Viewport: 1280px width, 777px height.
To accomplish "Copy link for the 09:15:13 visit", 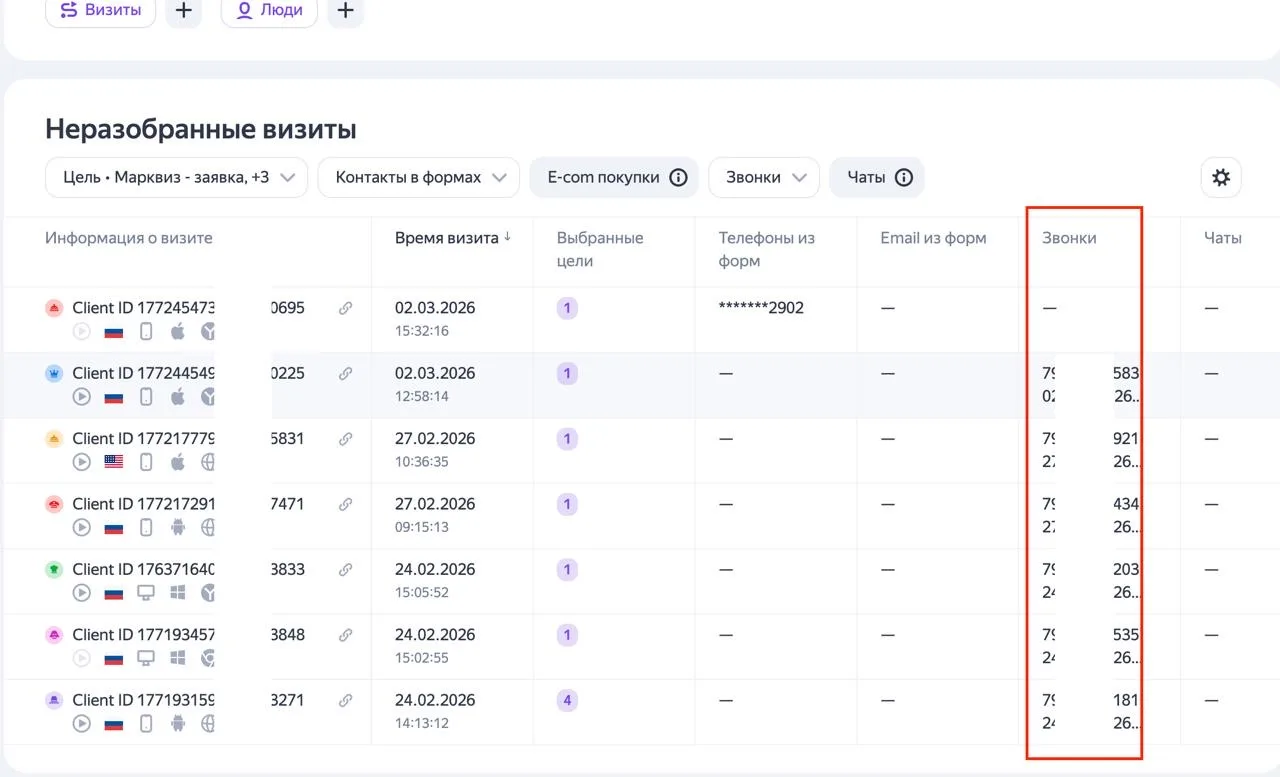I will [345, 504].
